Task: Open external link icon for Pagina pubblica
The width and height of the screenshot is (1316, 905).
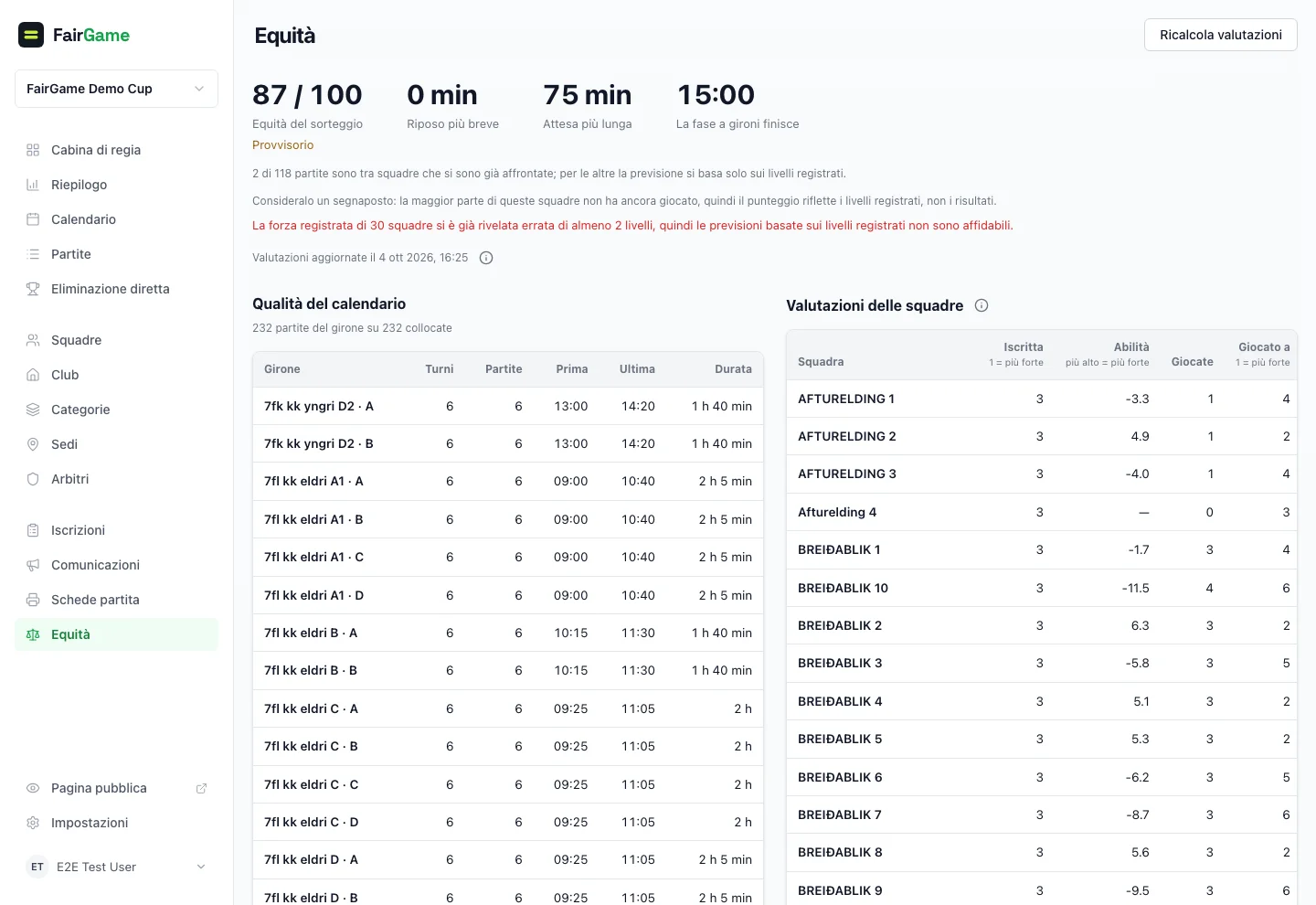Action: point(201,788)
